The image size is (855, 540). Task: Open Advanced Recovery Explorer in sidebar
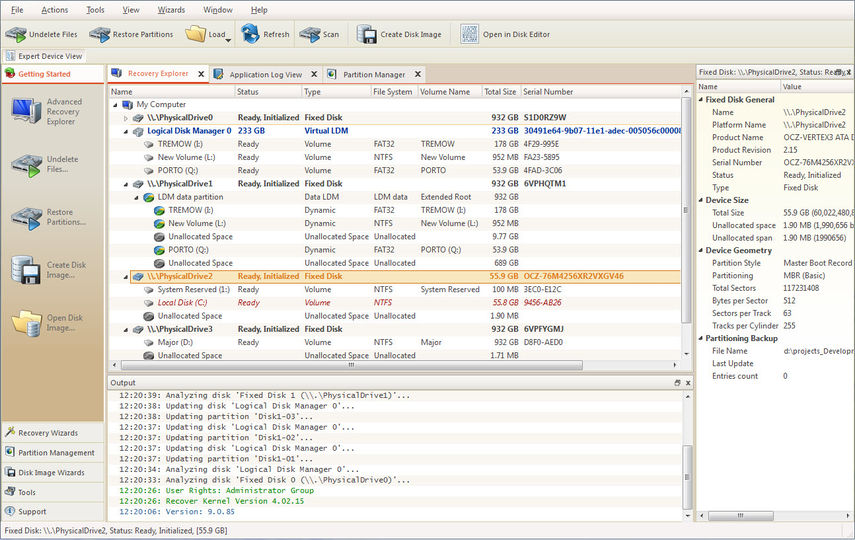(x=25, y=109)
